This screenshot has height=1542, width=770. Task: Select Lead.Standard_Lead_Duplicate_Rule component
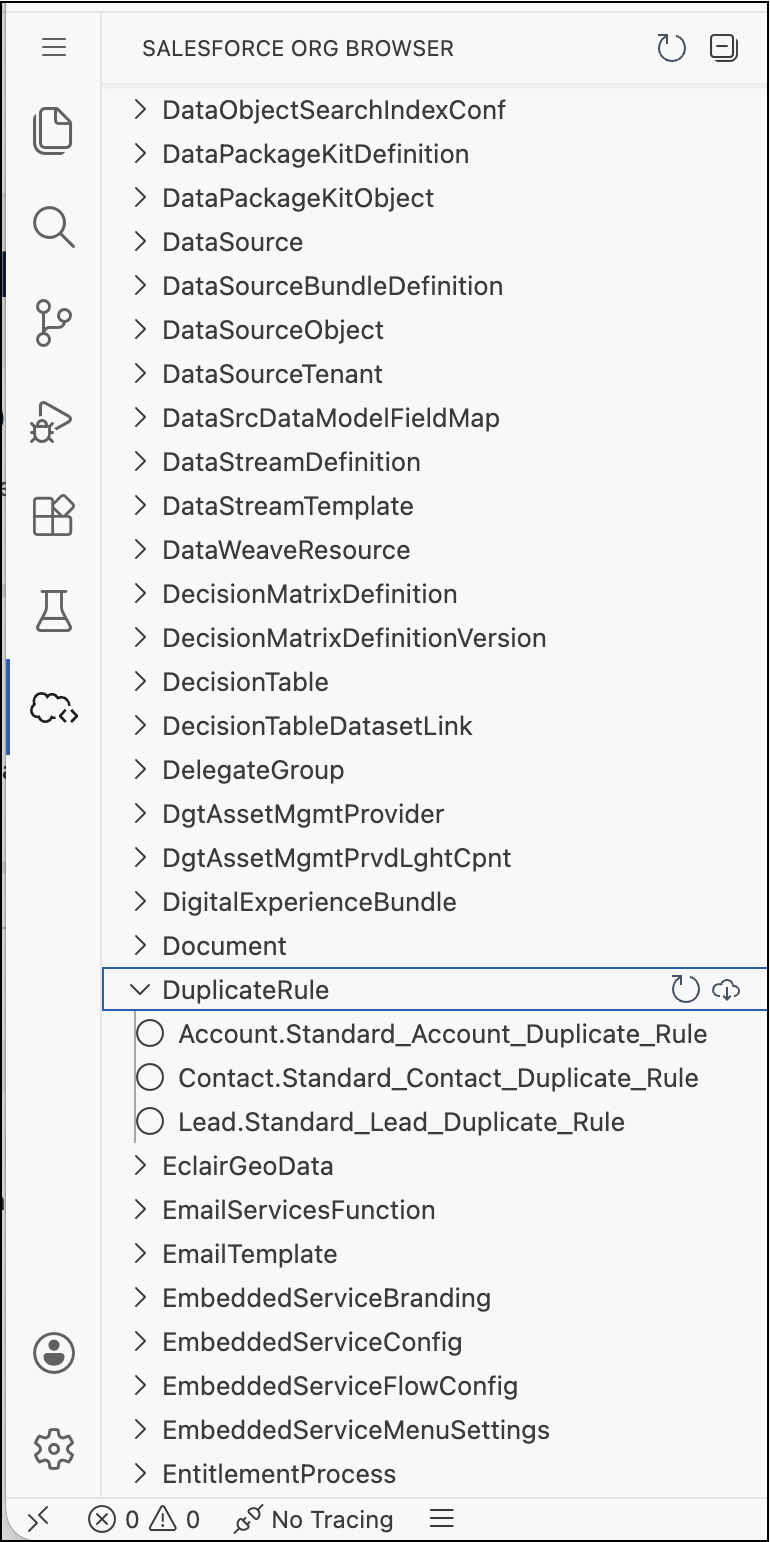(401, 1122)
